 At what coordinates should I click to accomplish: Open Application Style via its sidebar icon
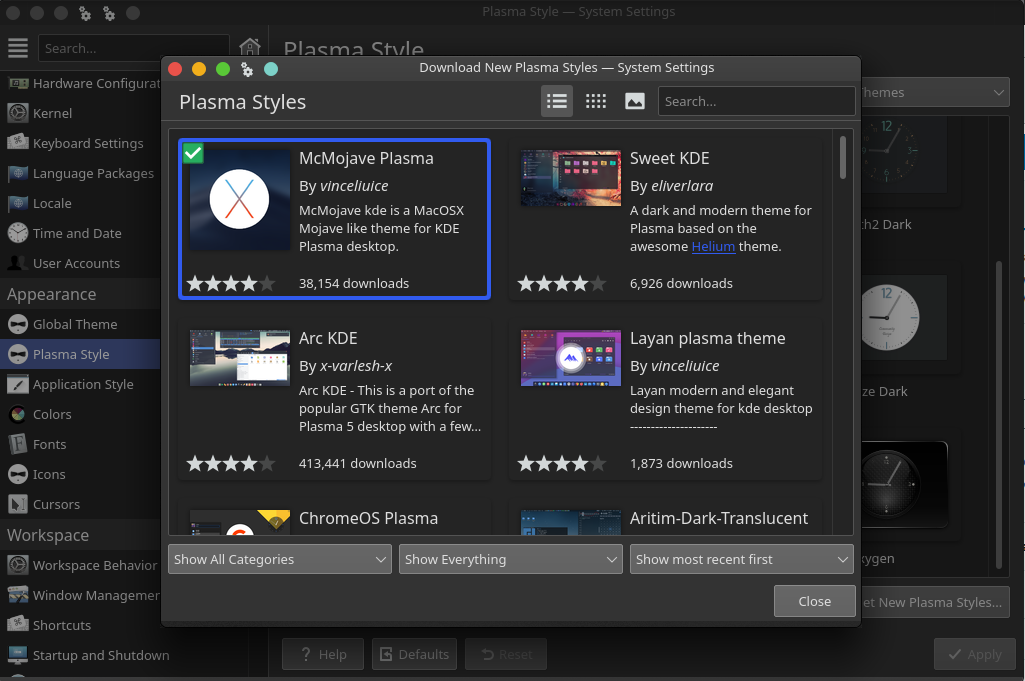point(18,384)
